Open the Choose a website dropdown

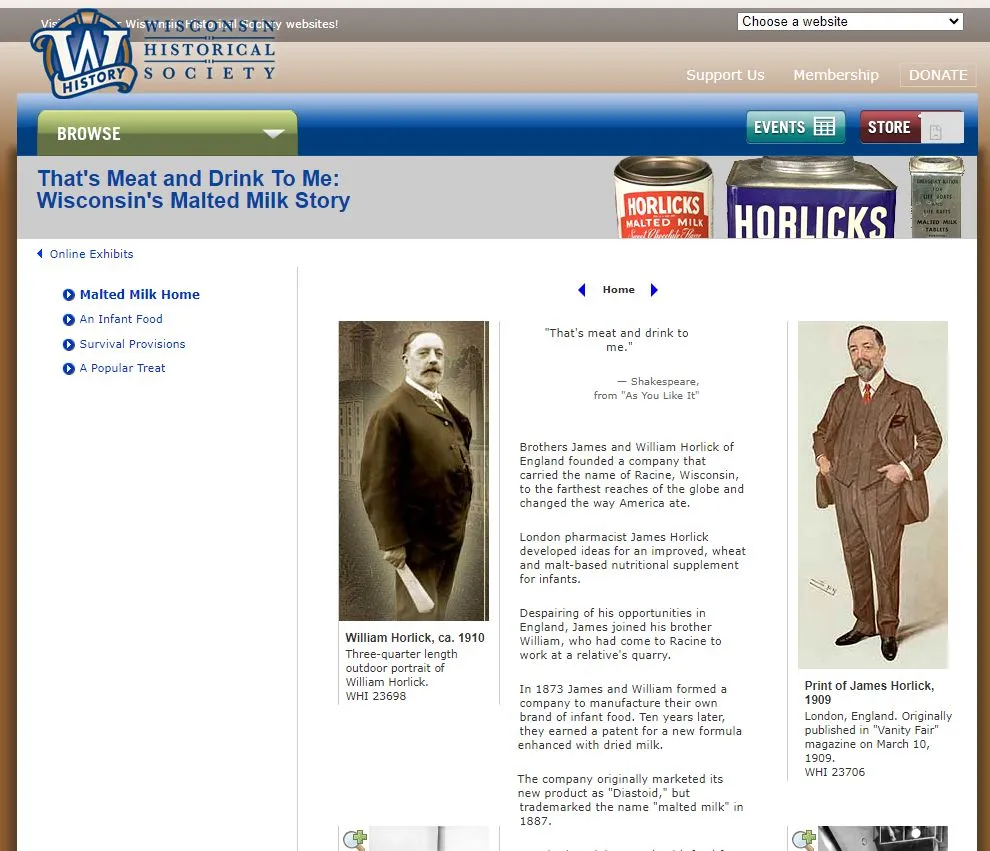click(x=850, y=21)
